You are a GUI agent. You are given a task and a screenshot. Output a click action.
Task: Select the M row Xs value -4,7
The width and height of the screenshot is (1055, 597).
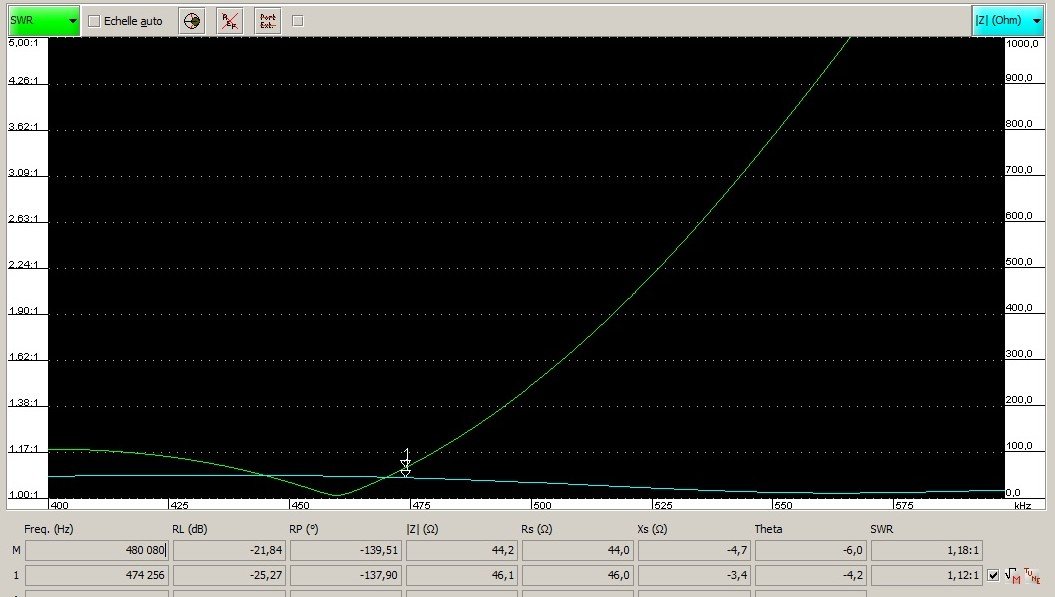click(694, 551)
